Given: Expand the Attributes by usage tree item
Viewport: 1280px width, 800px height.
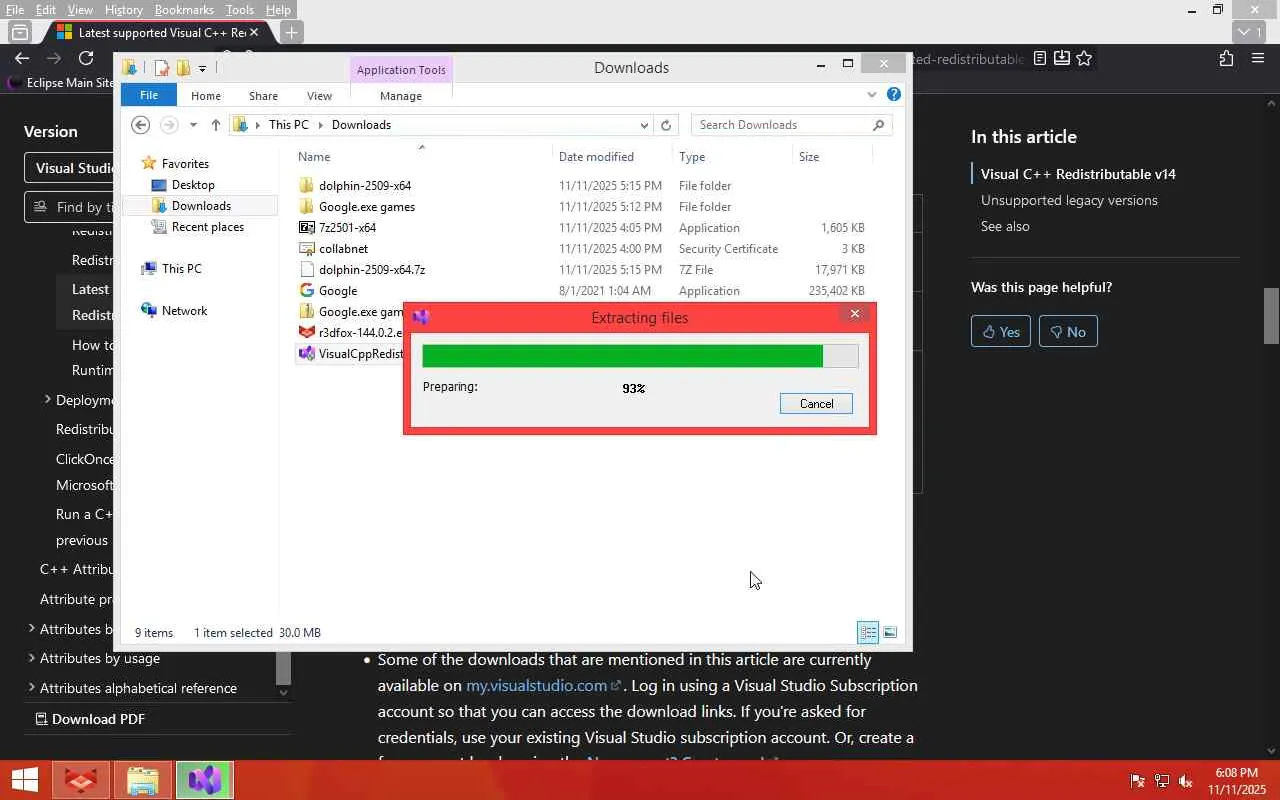Looking at the screenshot, I should click(31, 658).
